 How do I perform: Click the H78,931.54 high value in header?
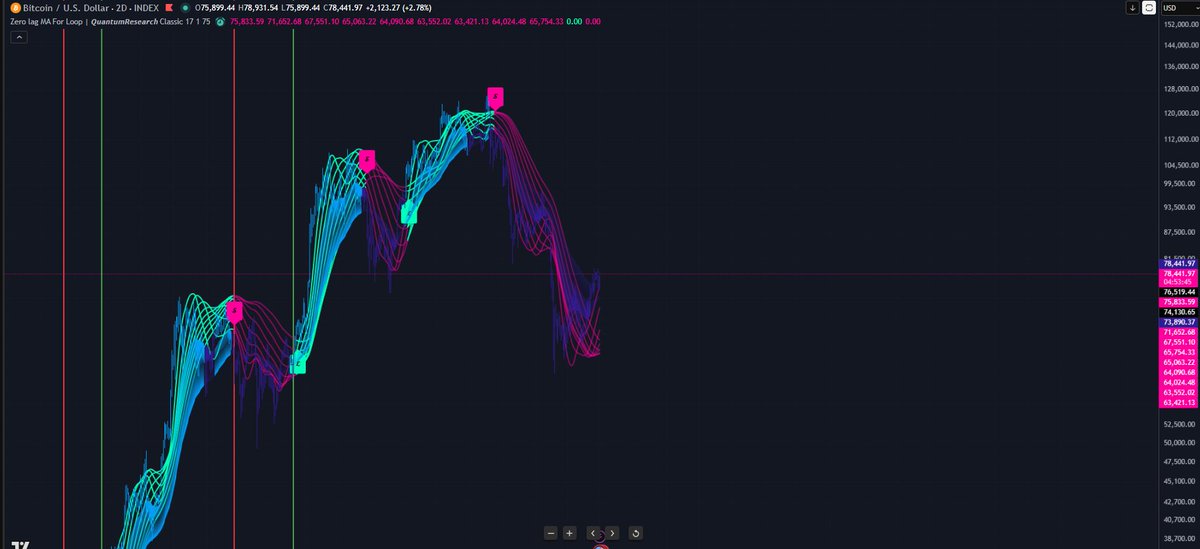(x=259, y=8)
